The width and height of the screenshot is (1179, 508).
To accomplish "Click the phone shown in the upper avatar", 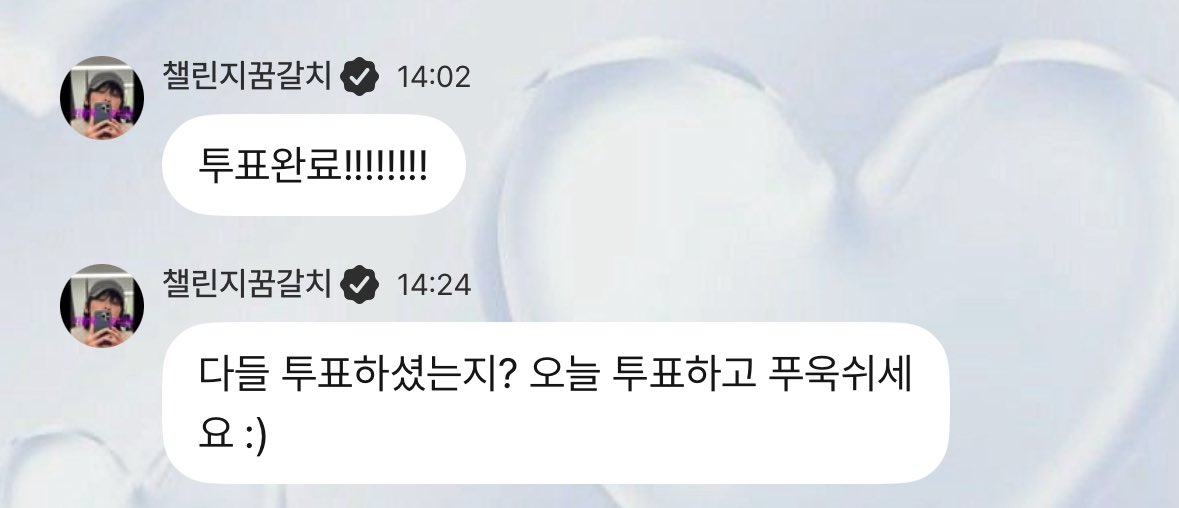I will click(102, 115).
